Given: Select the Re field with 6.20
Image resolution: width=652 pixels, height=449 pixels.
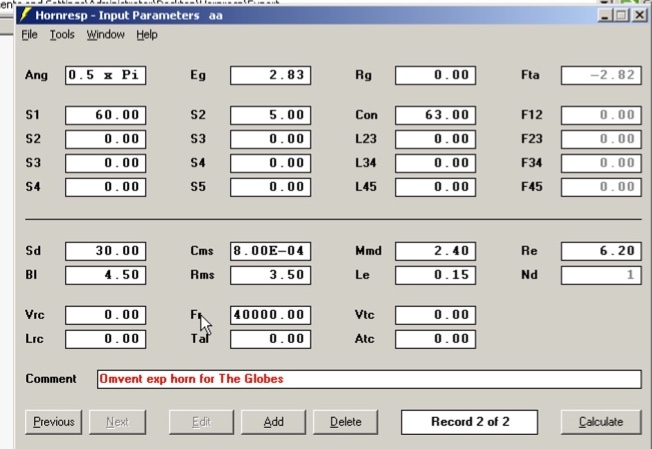Looking at the screenshot, I should point(601,251).
